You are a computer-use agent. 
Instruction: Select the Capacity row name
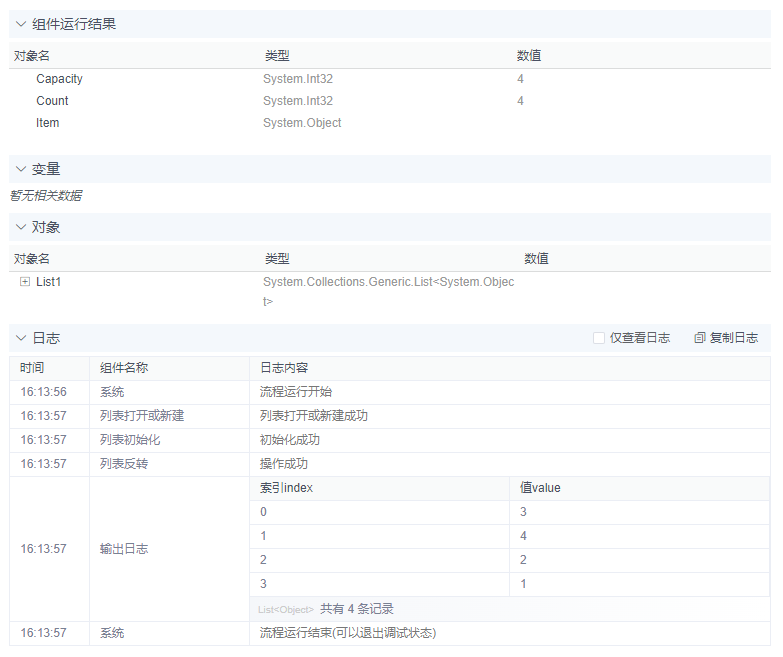click(x=59, y=79)
